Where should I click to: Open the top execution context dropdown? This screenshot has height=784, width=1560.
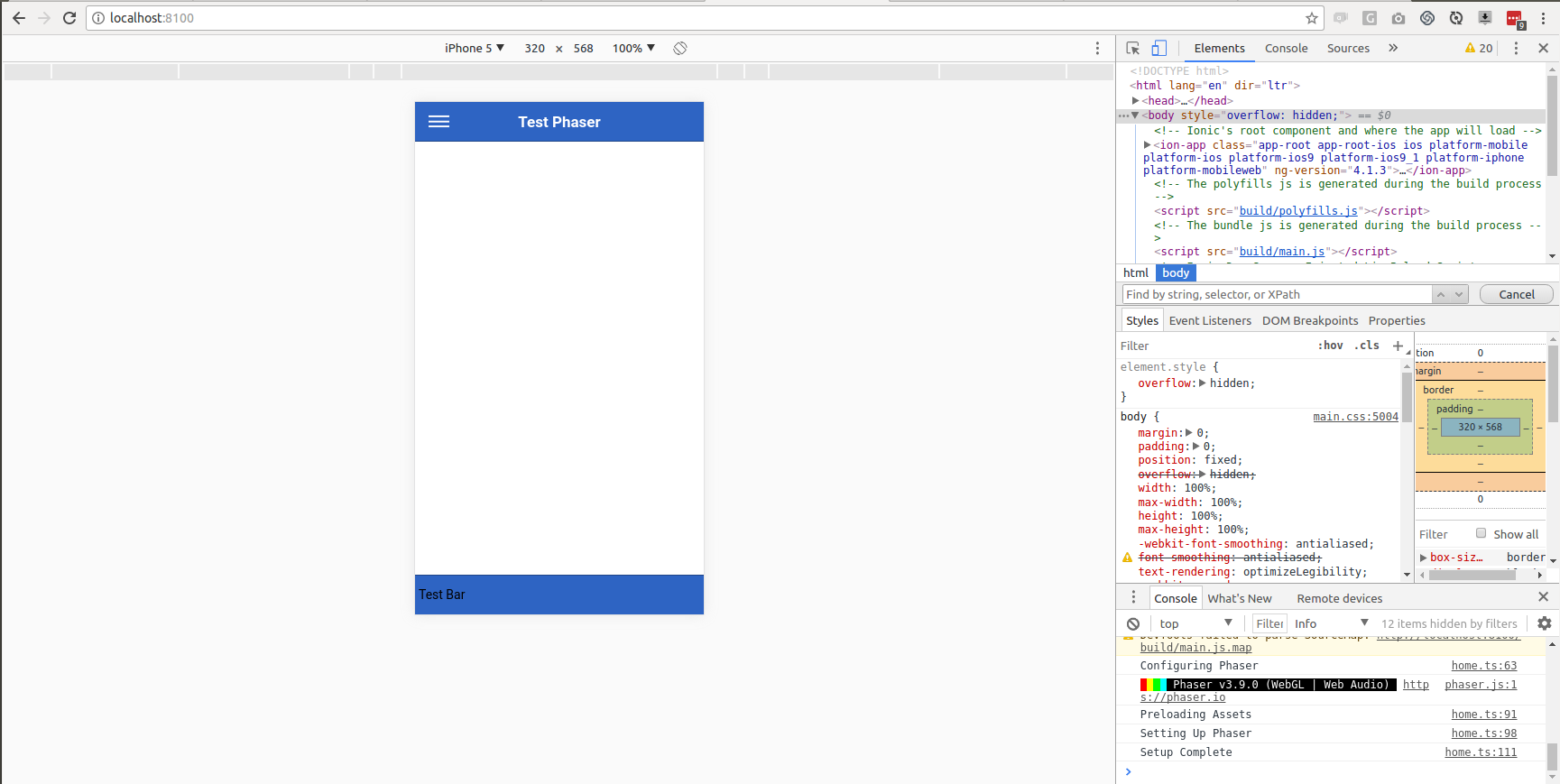(x=1195, y=623)
